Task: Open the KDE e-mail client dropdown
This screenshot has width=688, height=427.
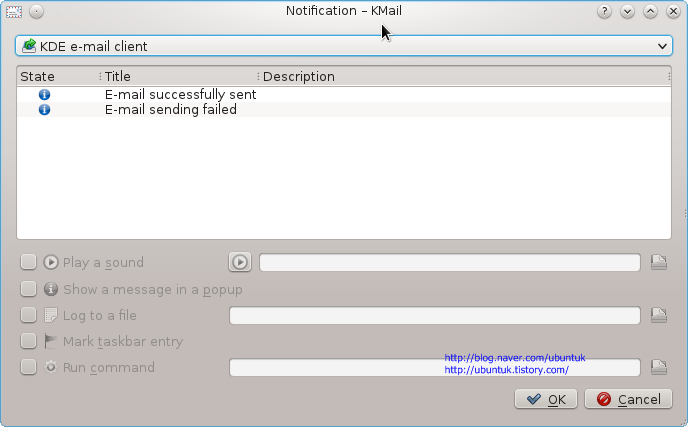Action: (344, 46)
